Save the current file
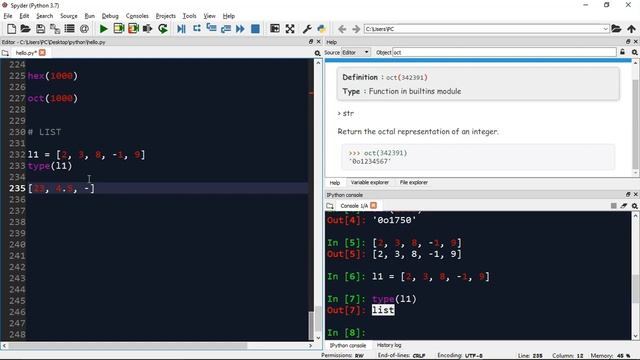Viewport: 640px width, 360px height. [x=40, y=29]
